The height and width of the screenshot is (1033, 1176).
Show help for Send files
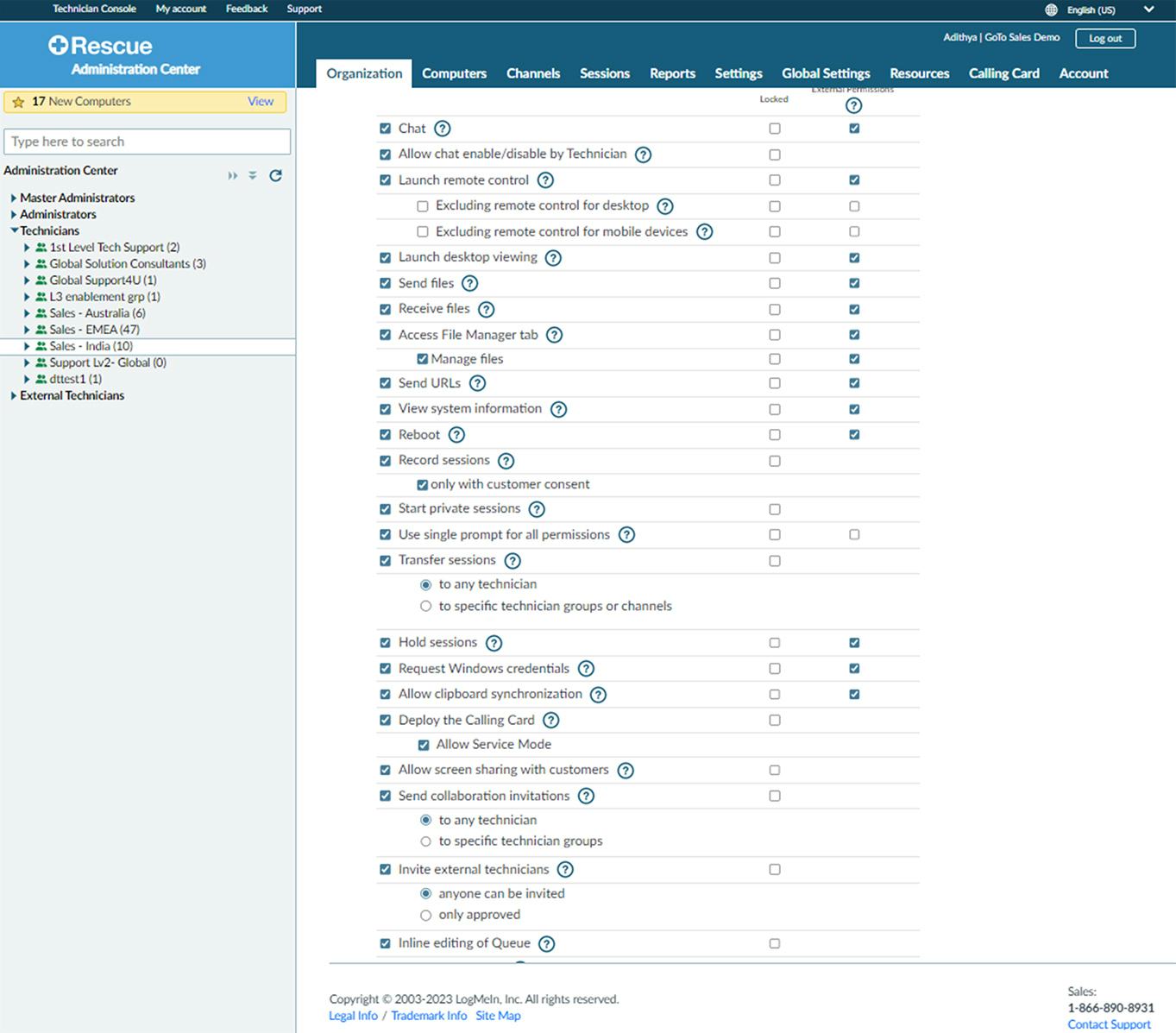click(469, 283)
